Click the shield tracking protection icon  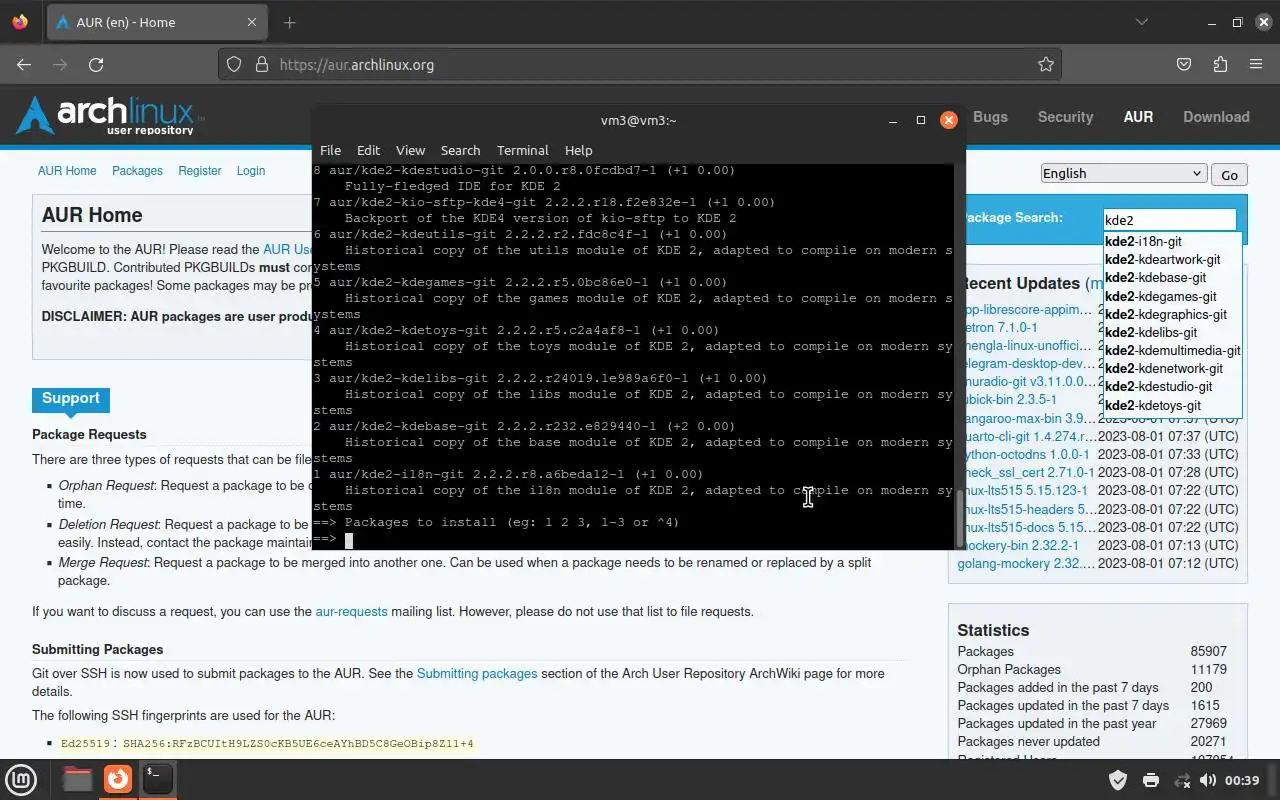234,64
